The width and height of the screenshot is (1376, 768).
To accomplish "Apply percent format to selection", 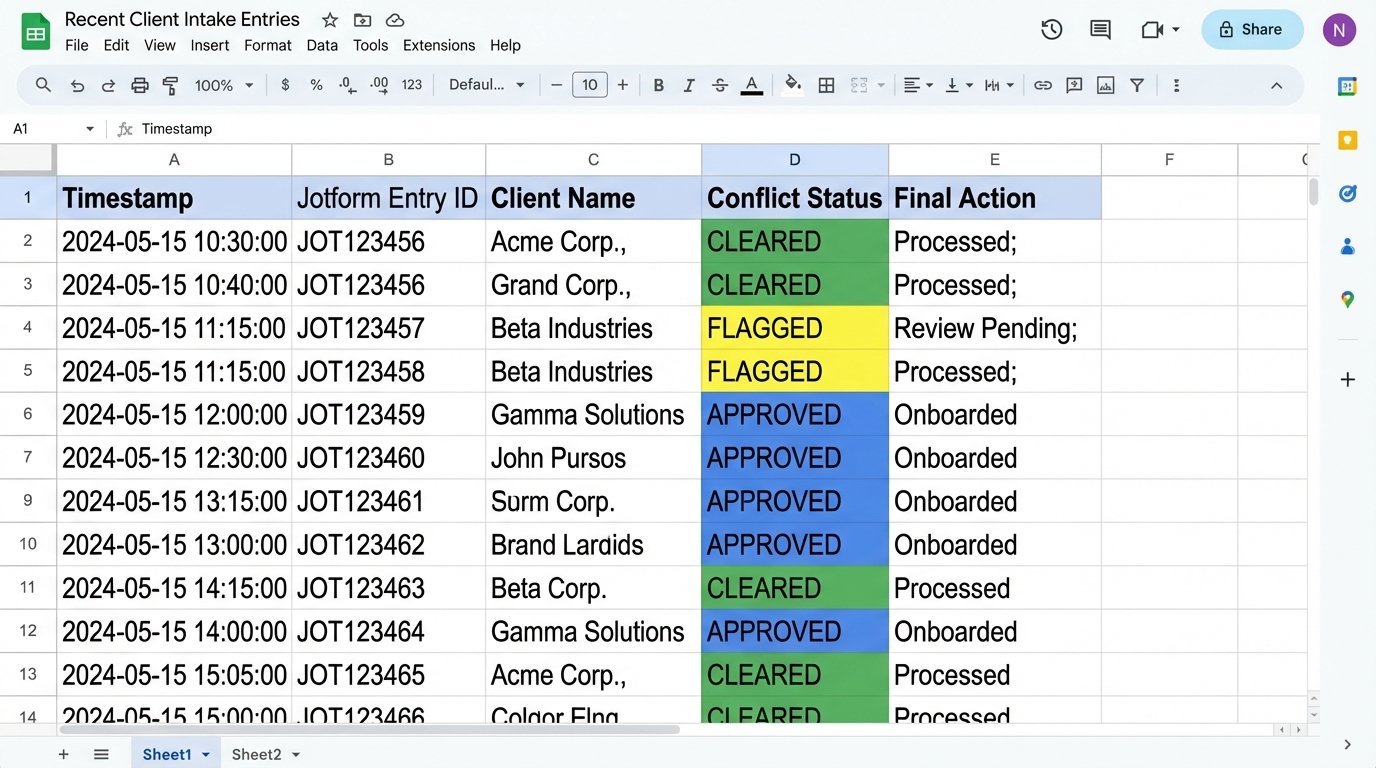I will 316,85.
